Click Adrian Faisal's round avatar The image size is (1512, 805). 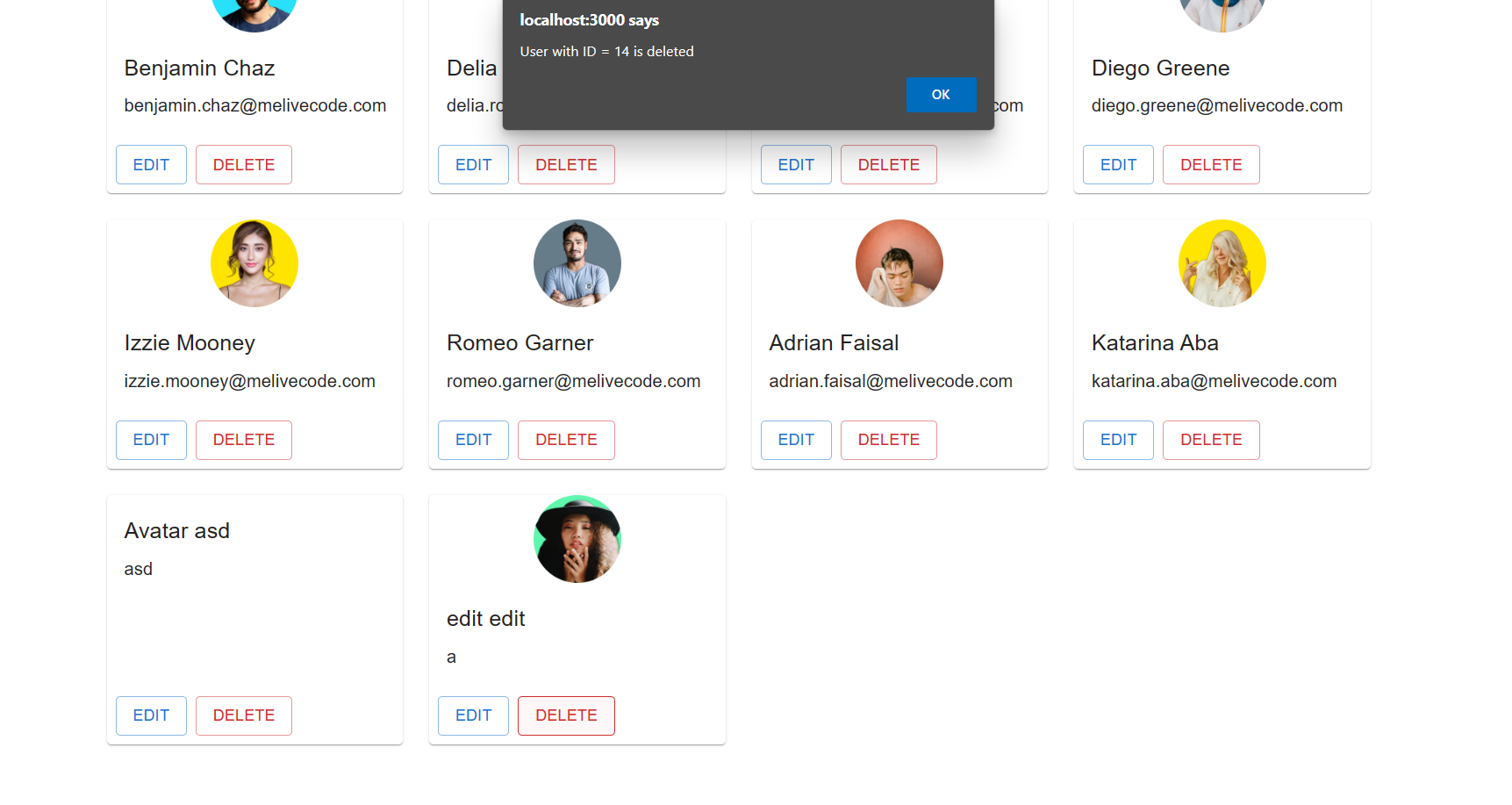coord(899,263)
